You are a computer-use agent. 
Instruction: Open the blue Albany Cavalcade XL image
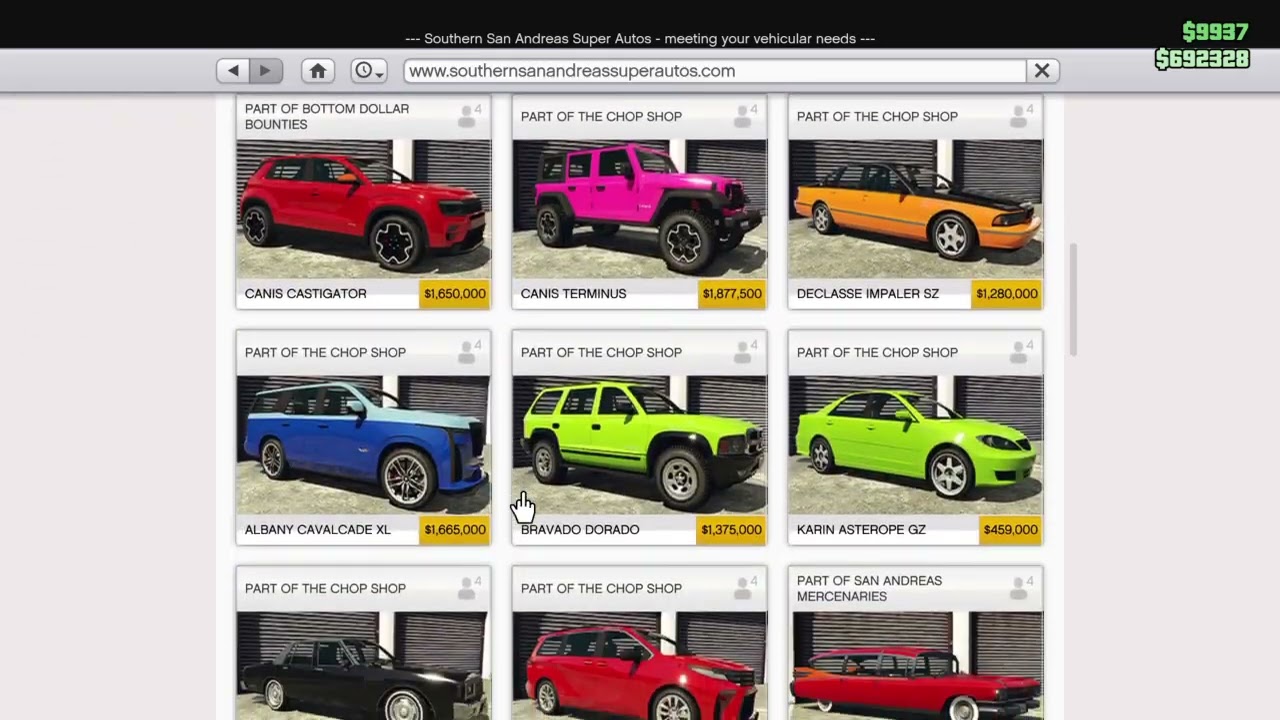point(363,445)
